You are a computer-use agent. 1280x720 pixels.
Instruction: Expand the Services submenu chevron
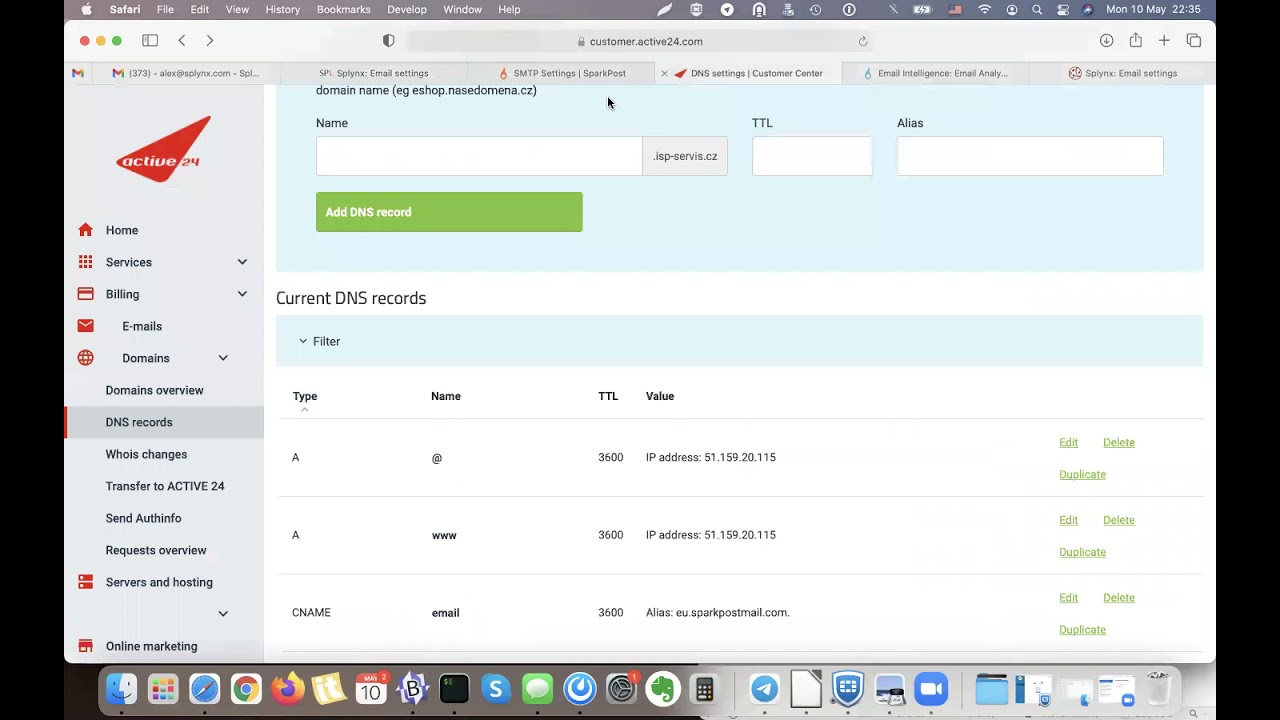pos(242,262)
